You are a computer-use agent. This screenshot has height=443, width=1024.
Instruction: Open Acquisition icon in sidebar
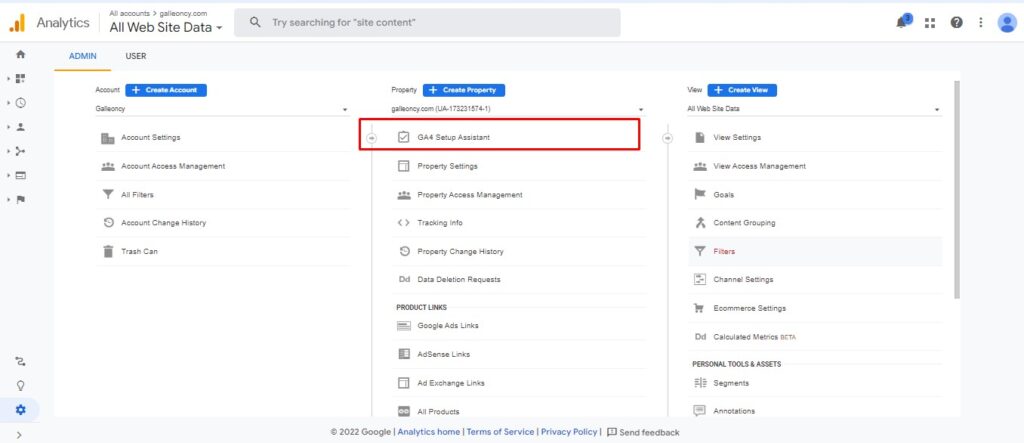20,151
